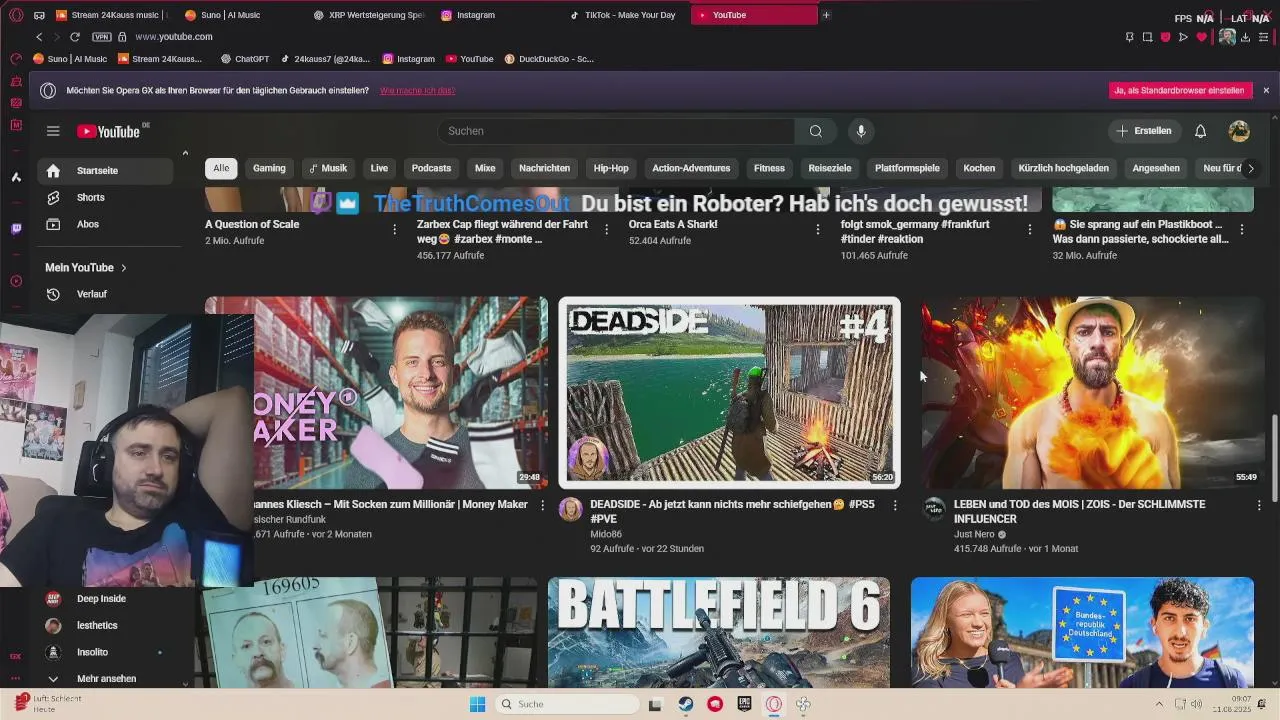Click the page vertical scrollbar thumb
1280x720 pixels.
(1274, 456)
